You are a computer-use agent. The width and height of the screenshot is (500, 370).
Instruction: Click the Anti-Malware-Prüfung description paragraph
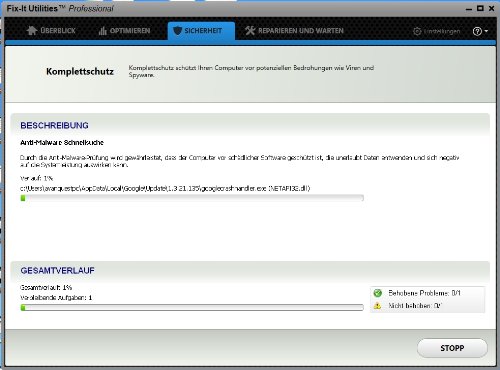point(240,161)
